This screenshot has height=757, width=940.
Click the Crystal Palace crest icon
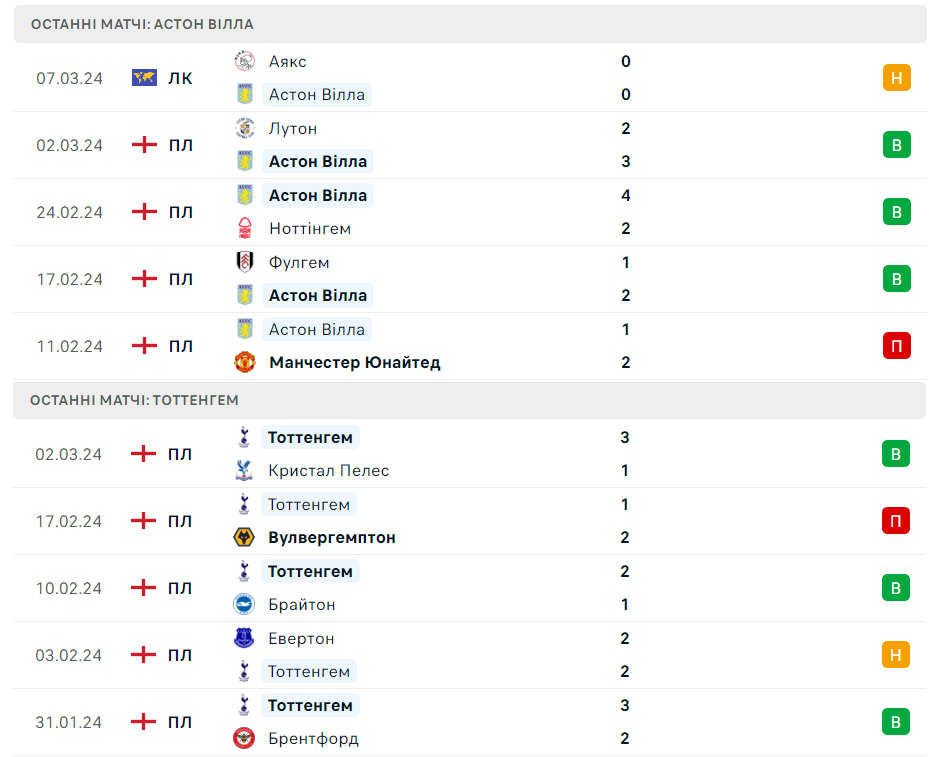click(x=244, y=470)
